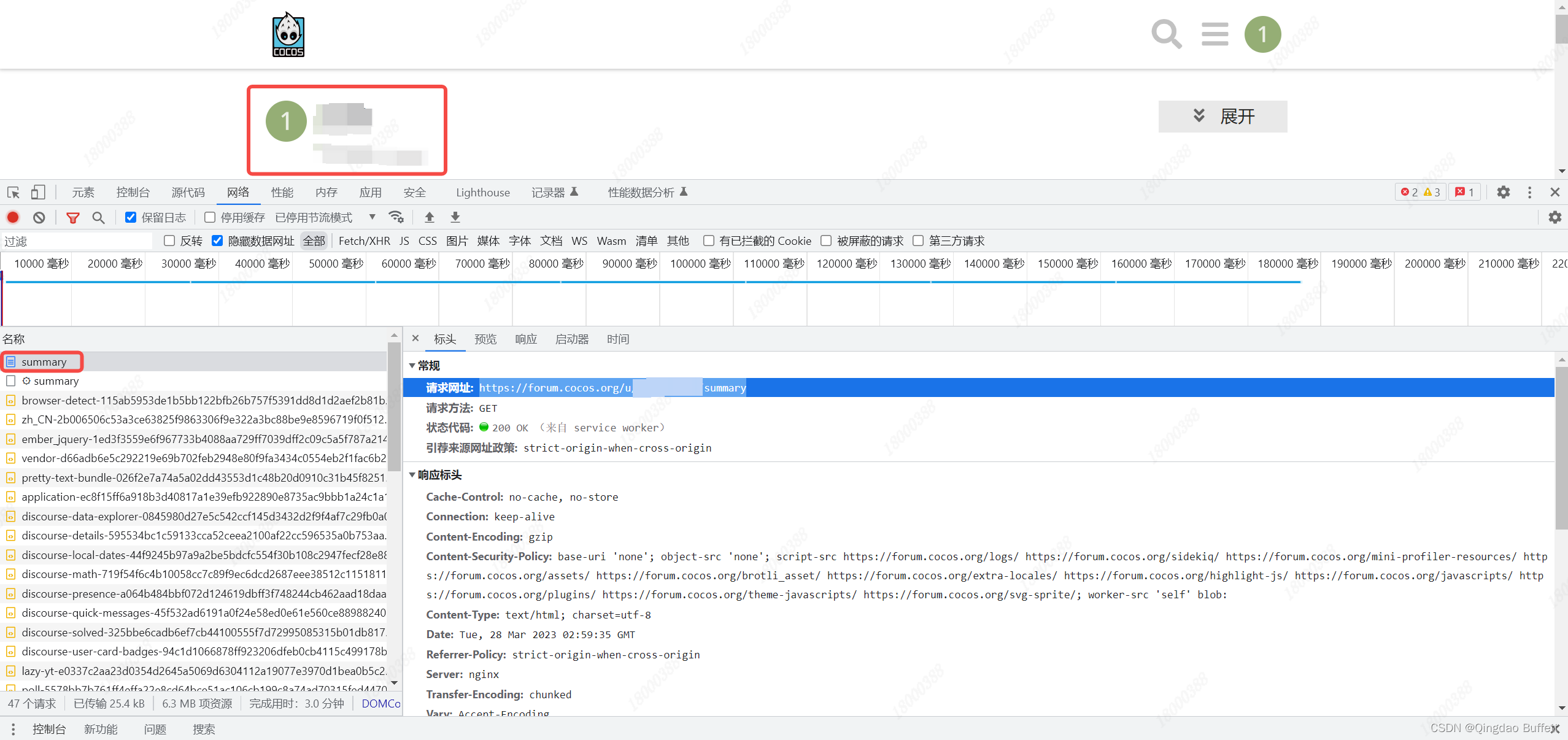Close the request details pane

click(415, 338)
